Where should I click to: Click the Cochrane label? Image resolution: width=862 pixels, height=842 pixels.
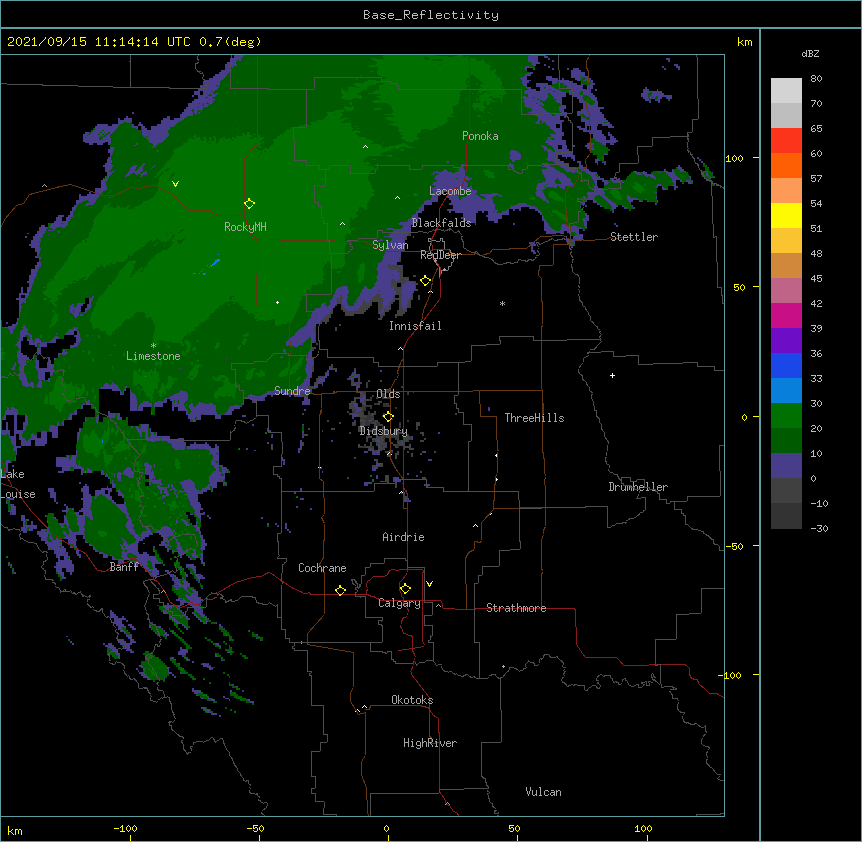[x=322, y=568]
